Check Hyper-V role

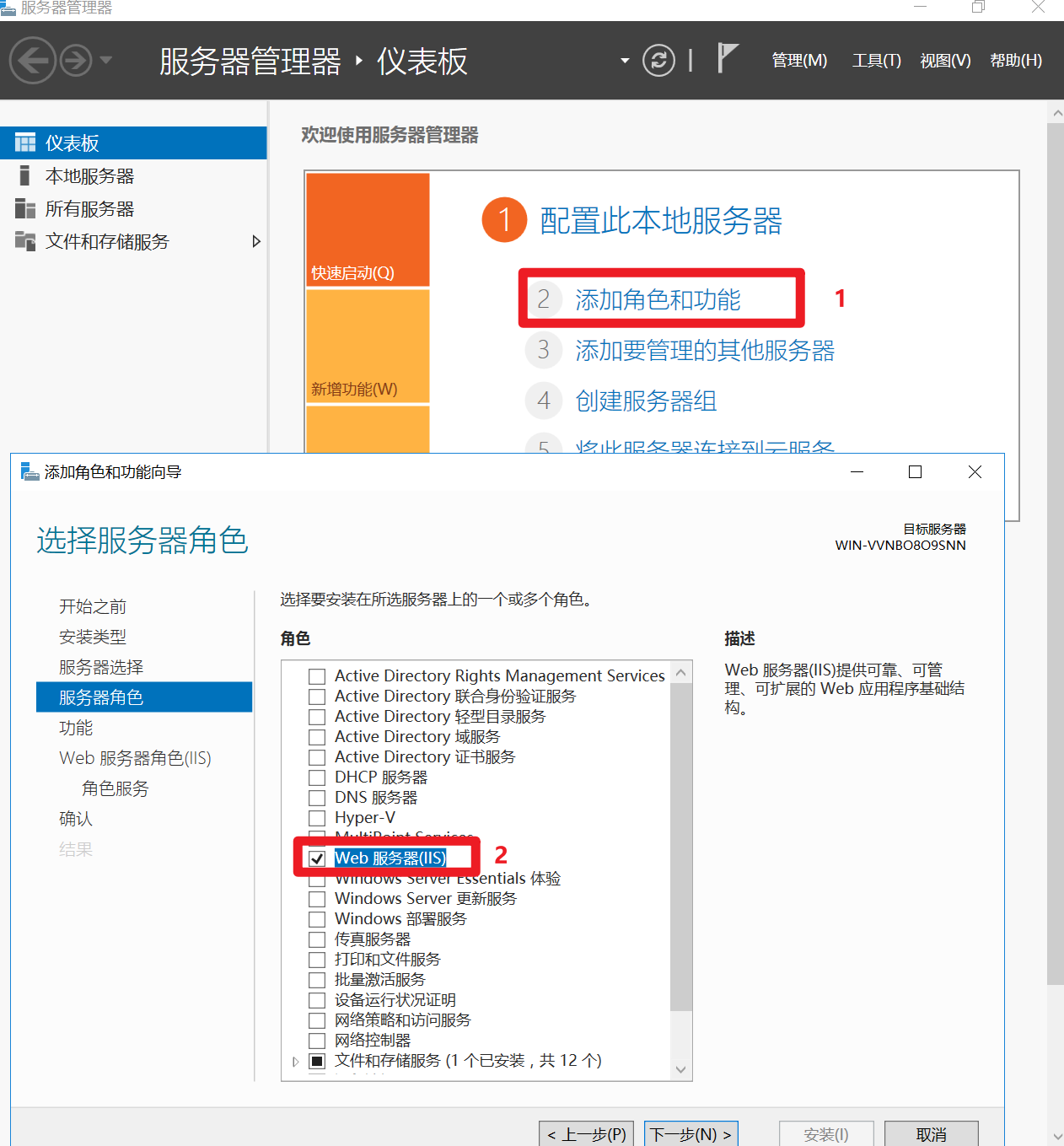click(317, 818)
